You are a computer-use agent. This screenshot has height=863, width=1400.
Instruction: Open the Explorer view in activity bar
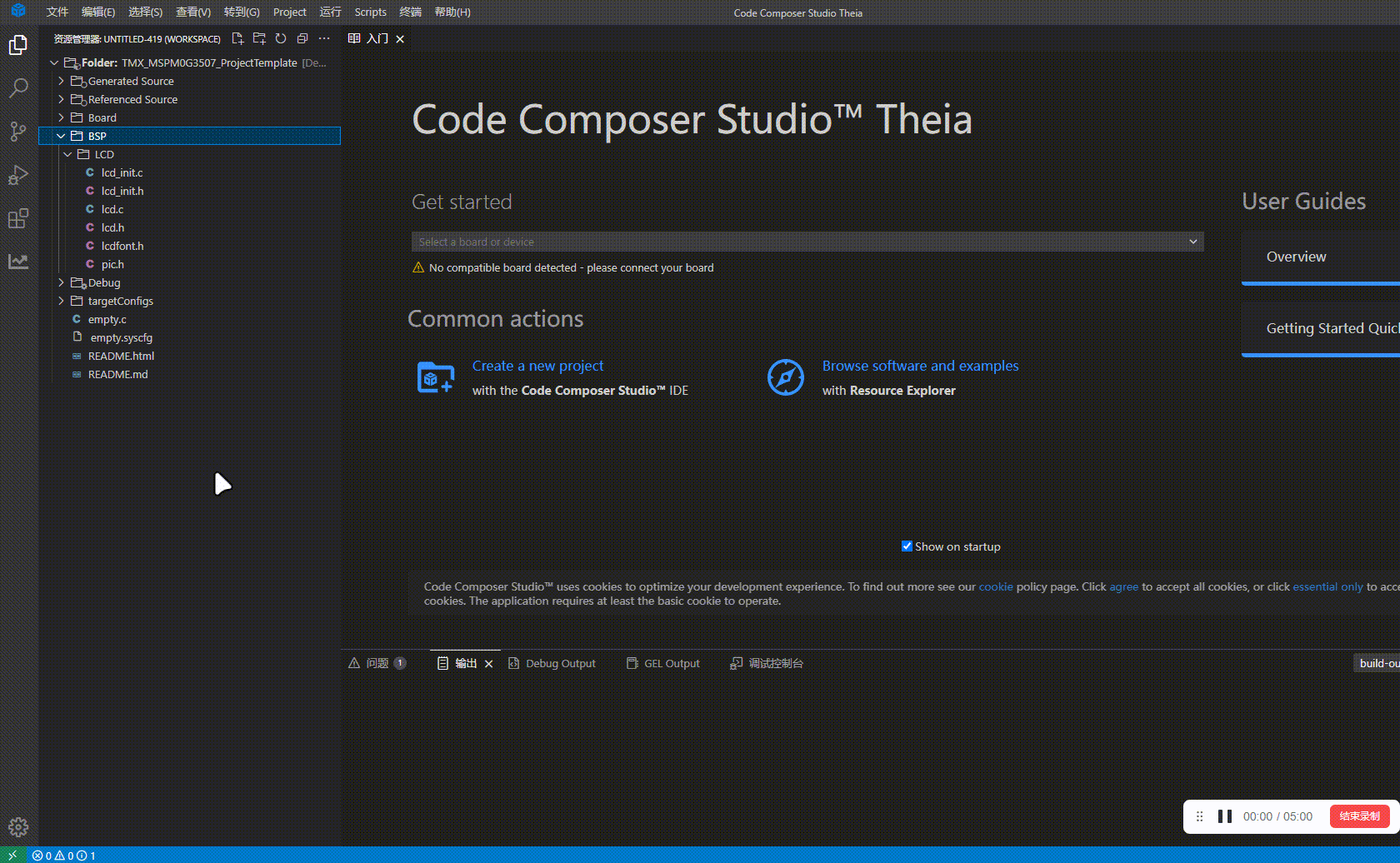coord(18,45)
